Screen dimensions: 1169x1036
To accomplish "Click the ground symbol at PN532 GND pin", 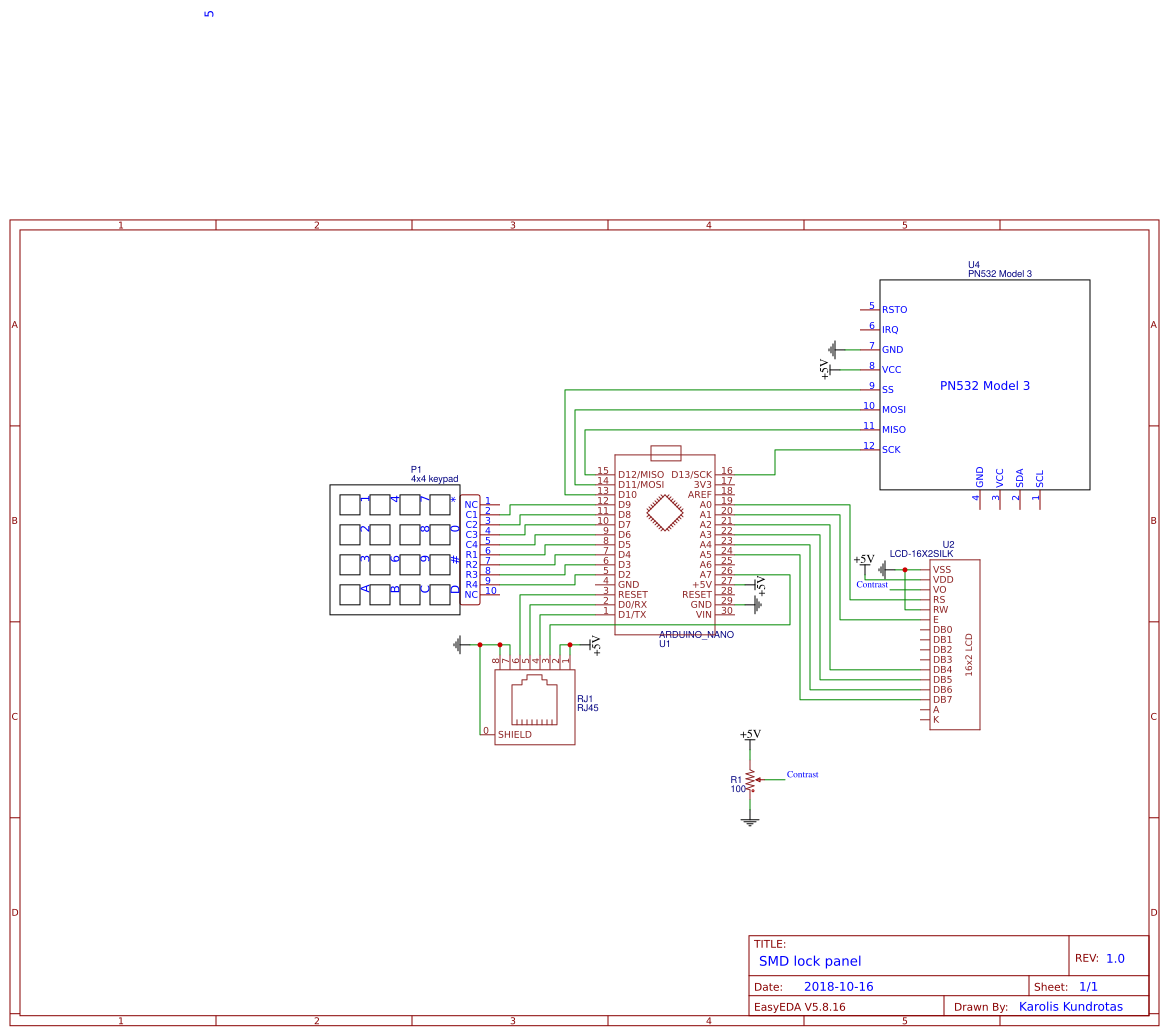I will tap(836, 349).
